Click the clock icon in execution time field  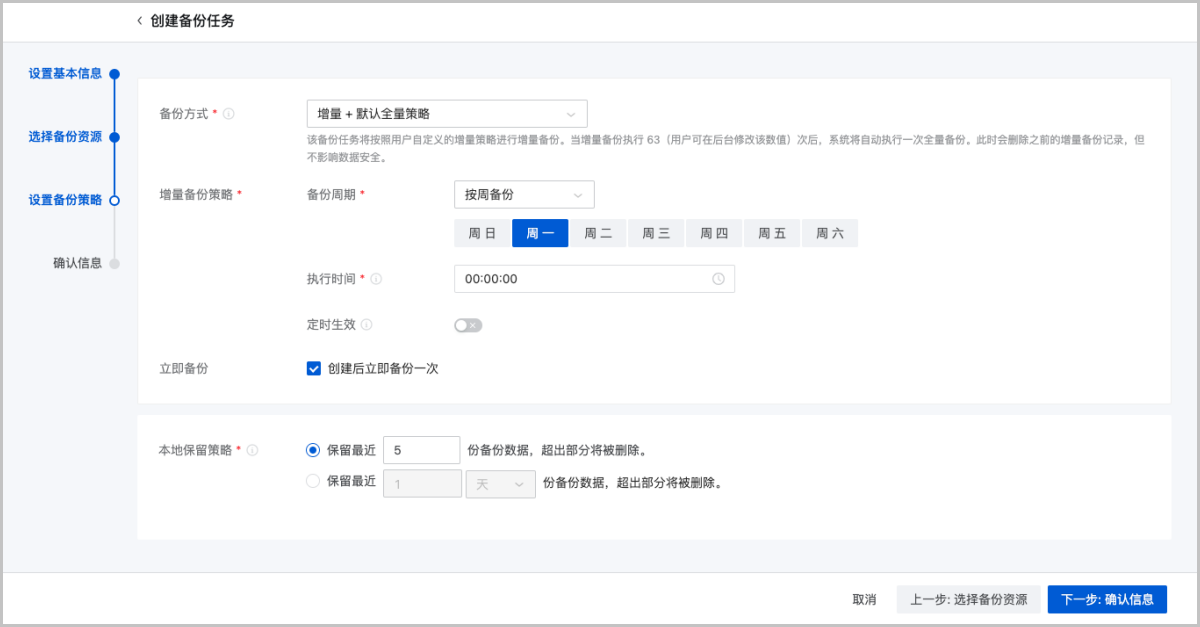click(x=718, y=279)
